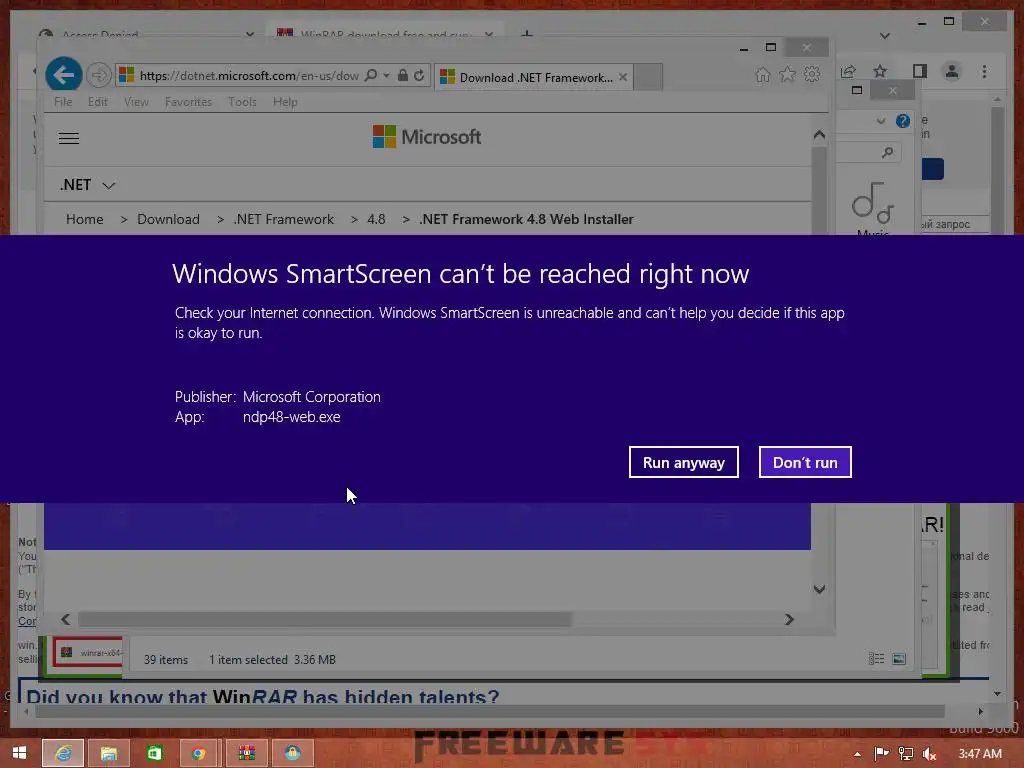
Task: Click IE horizontal scroll left arrow
Action: pos(65,619)
